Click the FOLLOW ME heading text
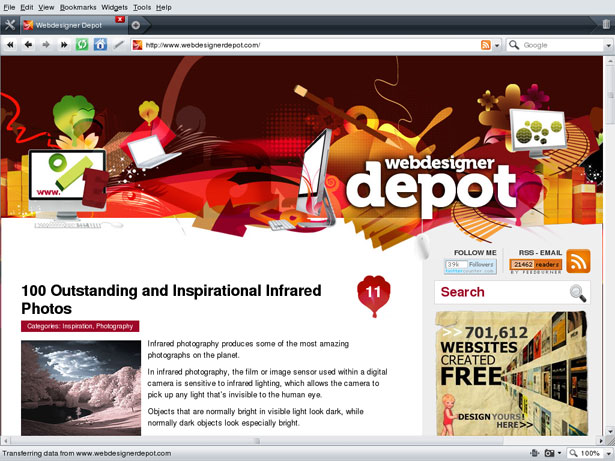Screen dimensions: 615x461 click(475, 253)
